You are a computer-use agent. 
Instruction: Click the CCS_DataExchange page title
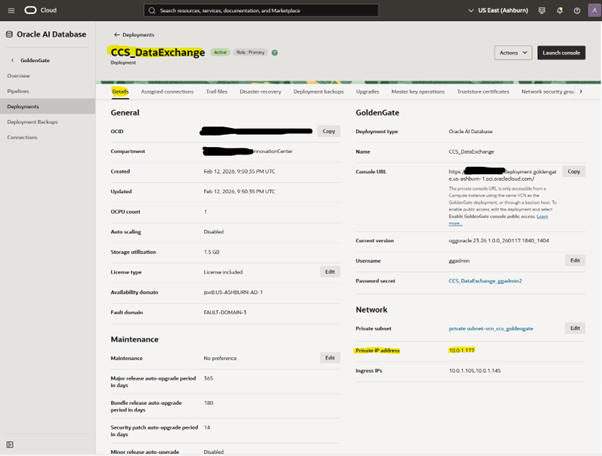(157, 52)
